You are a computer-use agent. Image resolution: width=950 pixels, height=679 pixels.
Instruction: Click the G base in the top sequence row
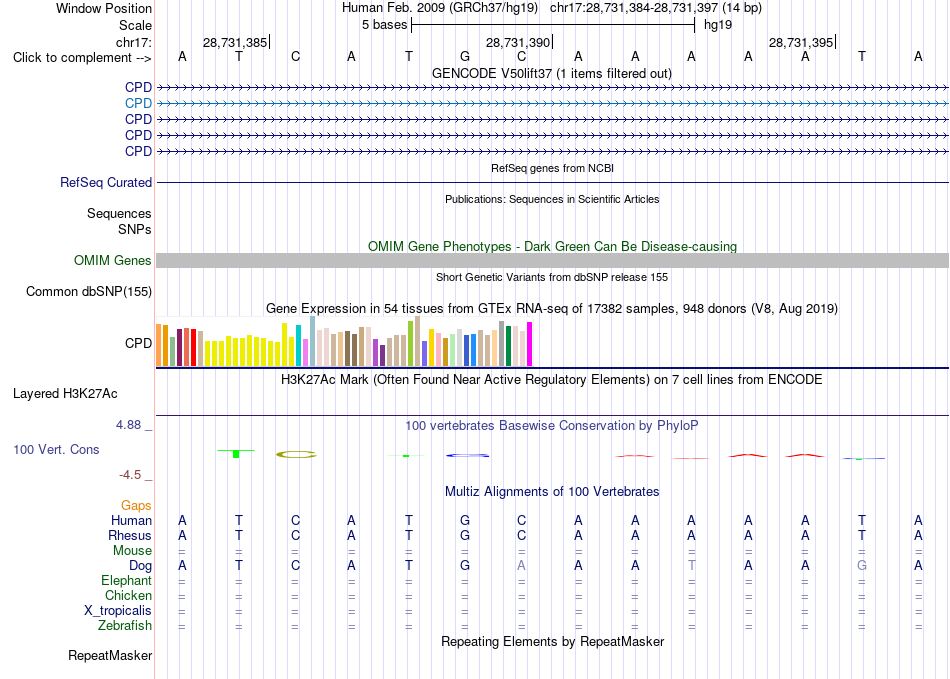pyautogui.click(x=465, y=56)
